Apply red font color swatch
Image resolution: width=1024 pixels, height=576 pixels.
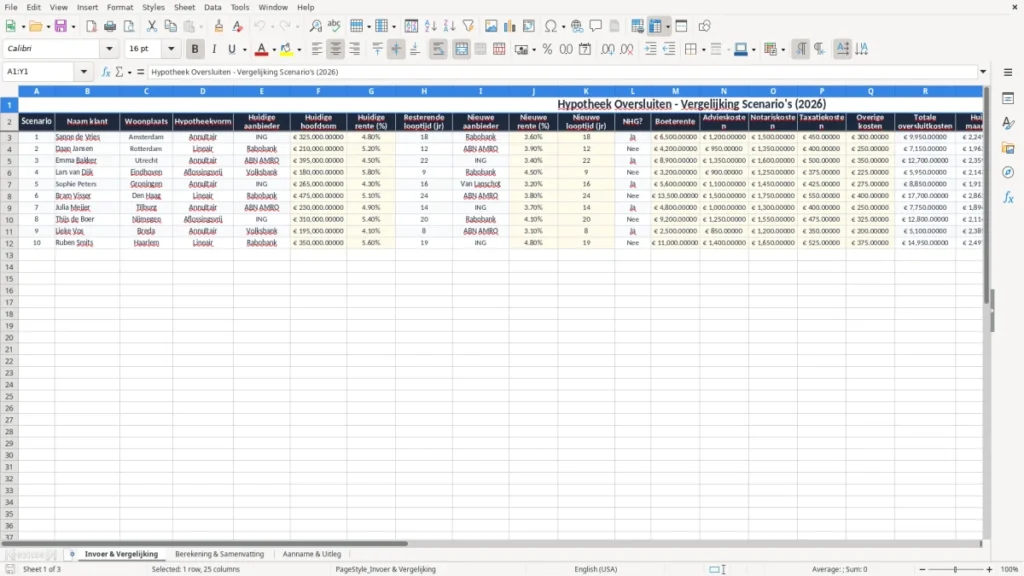point(261,49)
